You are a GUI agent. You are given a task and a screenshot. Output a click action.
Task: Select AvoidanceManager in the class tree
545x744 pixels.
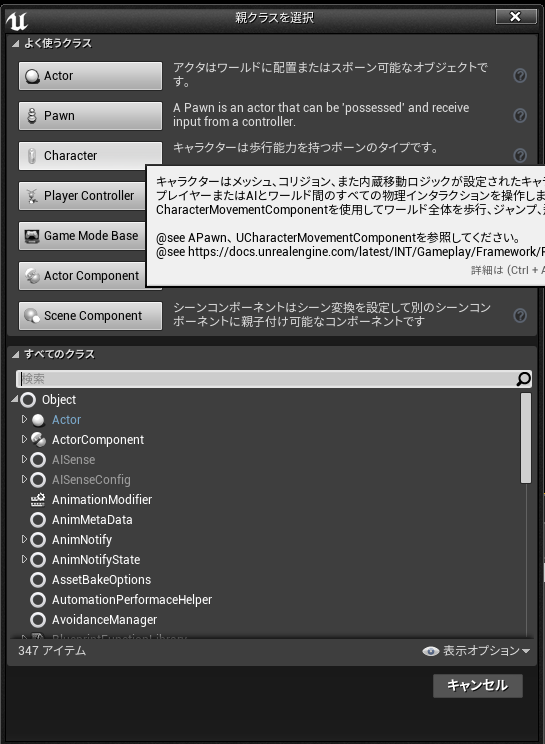coord(266,620)
